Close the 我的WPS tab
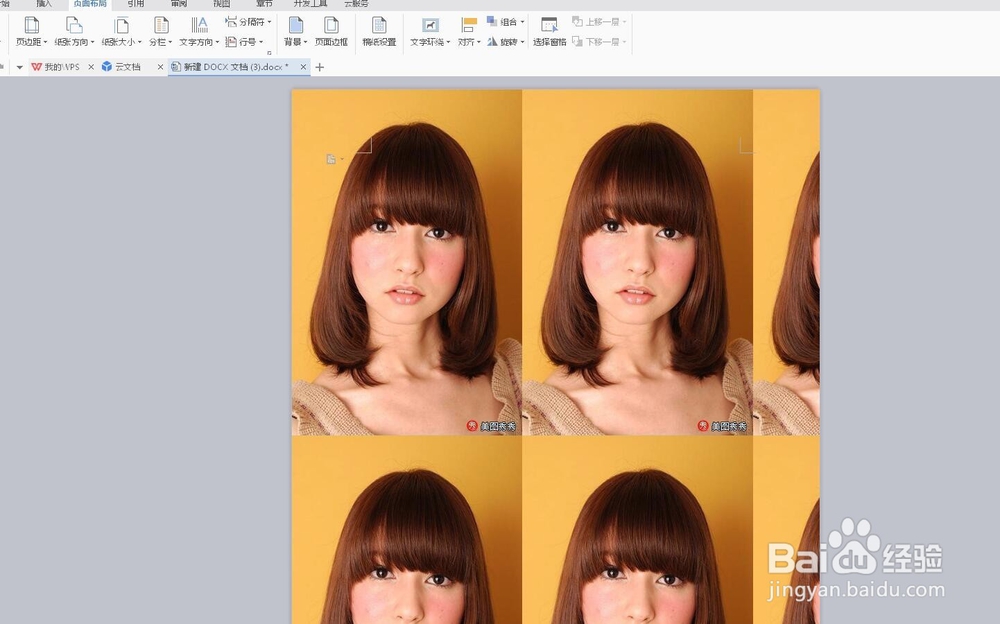This screenshot has height=624, width=1000. coord(91,67)
